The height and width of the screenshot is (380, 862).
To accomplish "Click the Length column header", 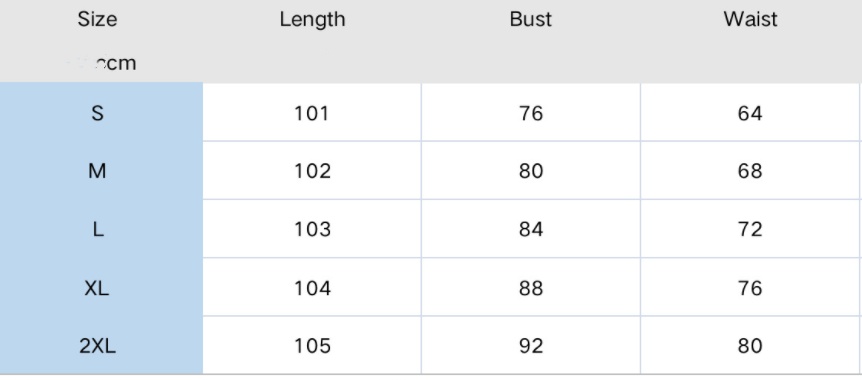I will [x=312, y=20].
